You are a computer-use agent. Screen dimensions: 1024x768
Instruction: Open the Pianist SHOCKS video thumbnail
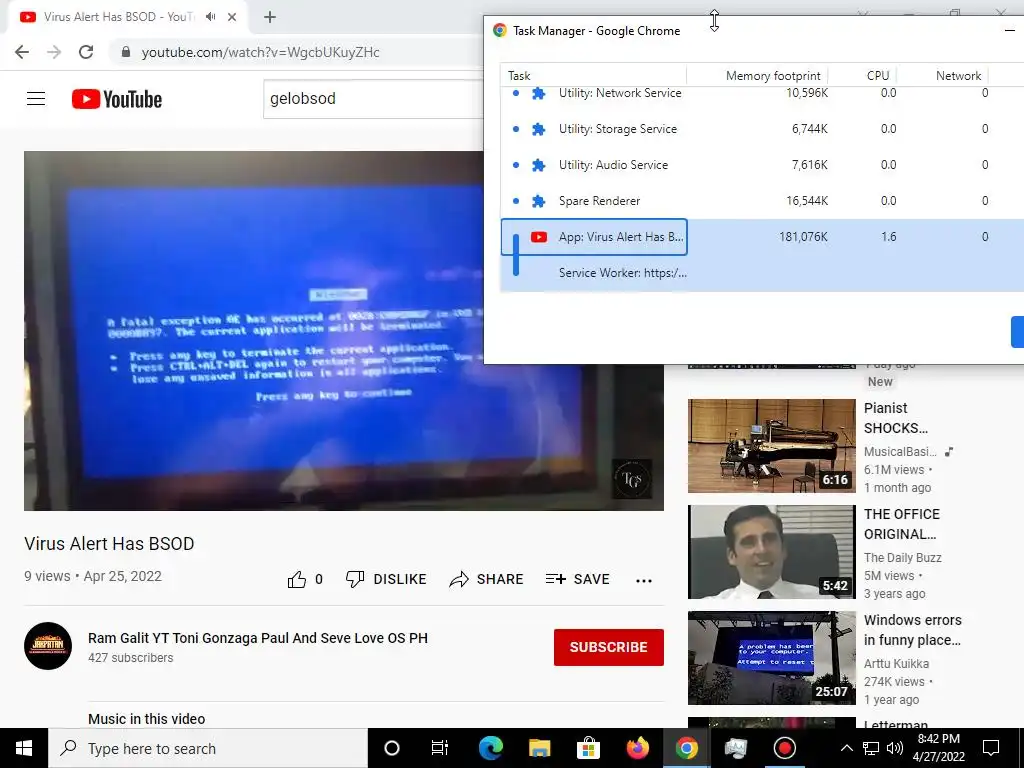(771, 446)
